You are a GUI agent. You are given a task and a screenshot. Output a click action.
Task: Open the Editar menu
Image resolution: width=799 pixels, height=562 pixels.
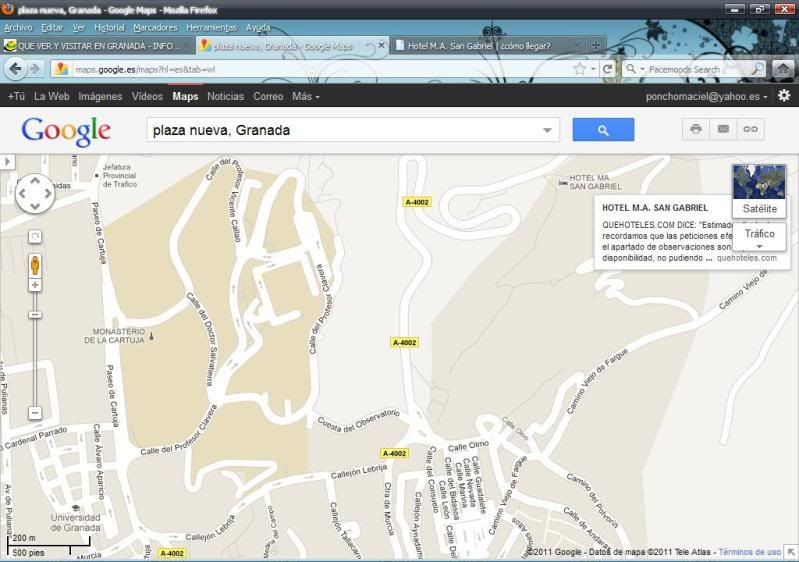(x=52, y=28)
